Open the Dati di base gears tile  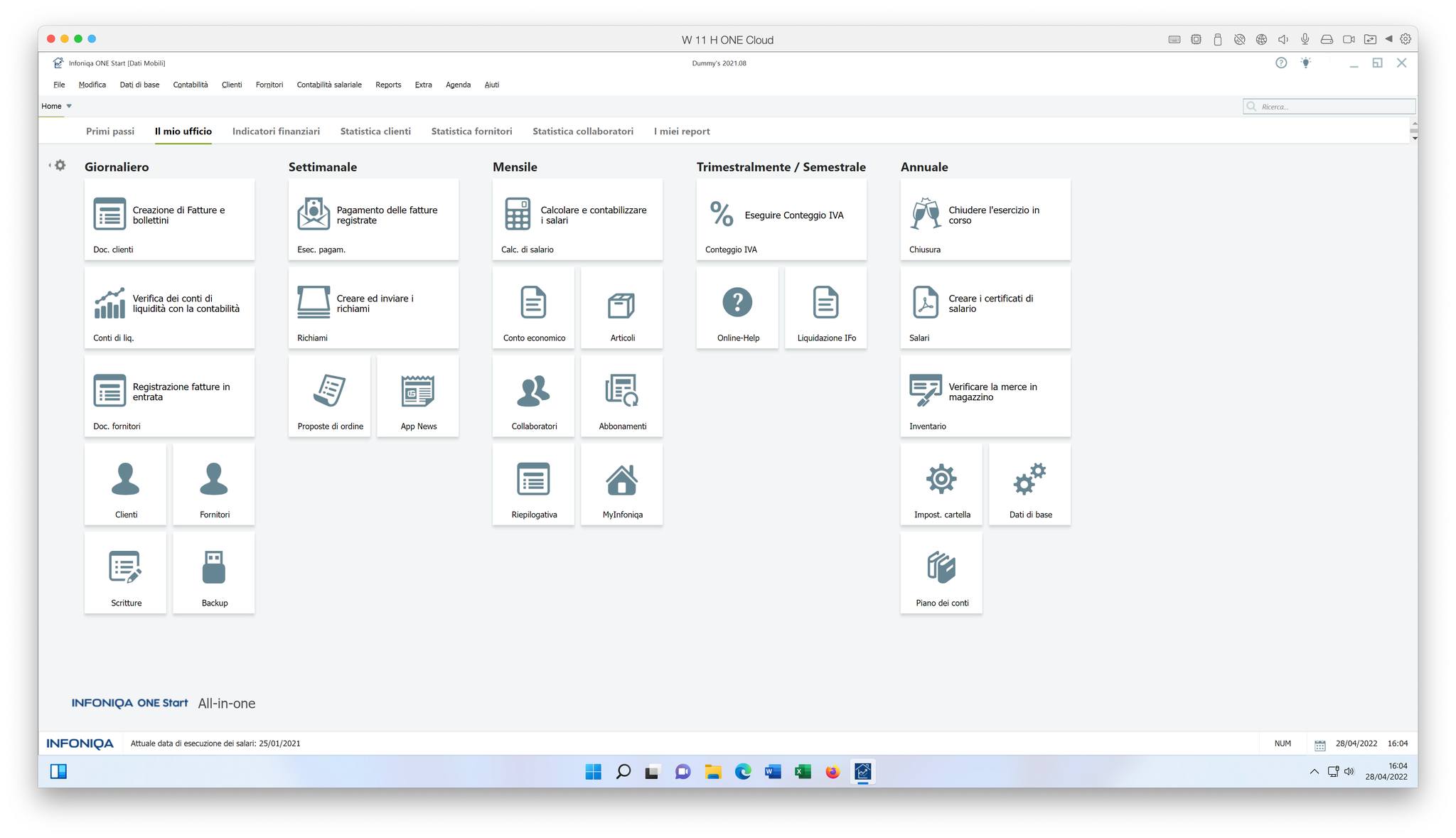click(x=1029, y=484)
